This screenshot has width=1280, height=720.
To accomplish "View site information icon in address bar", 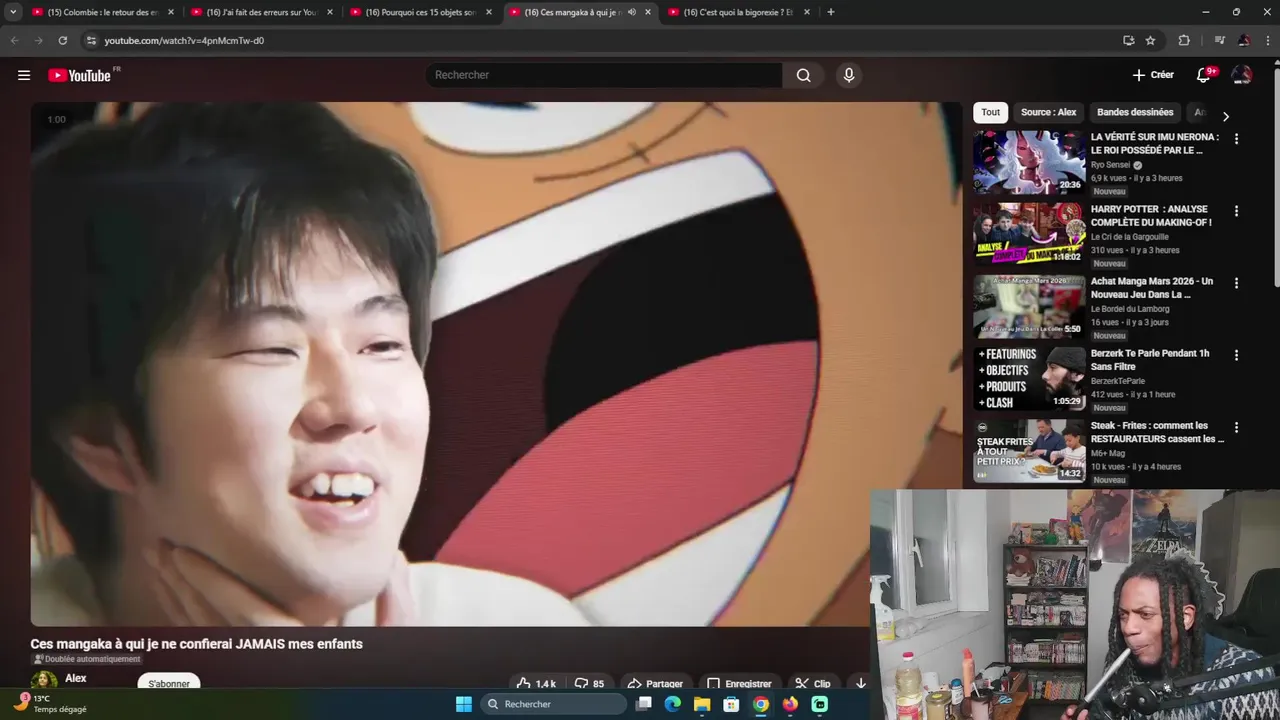I will click(91, 40).
